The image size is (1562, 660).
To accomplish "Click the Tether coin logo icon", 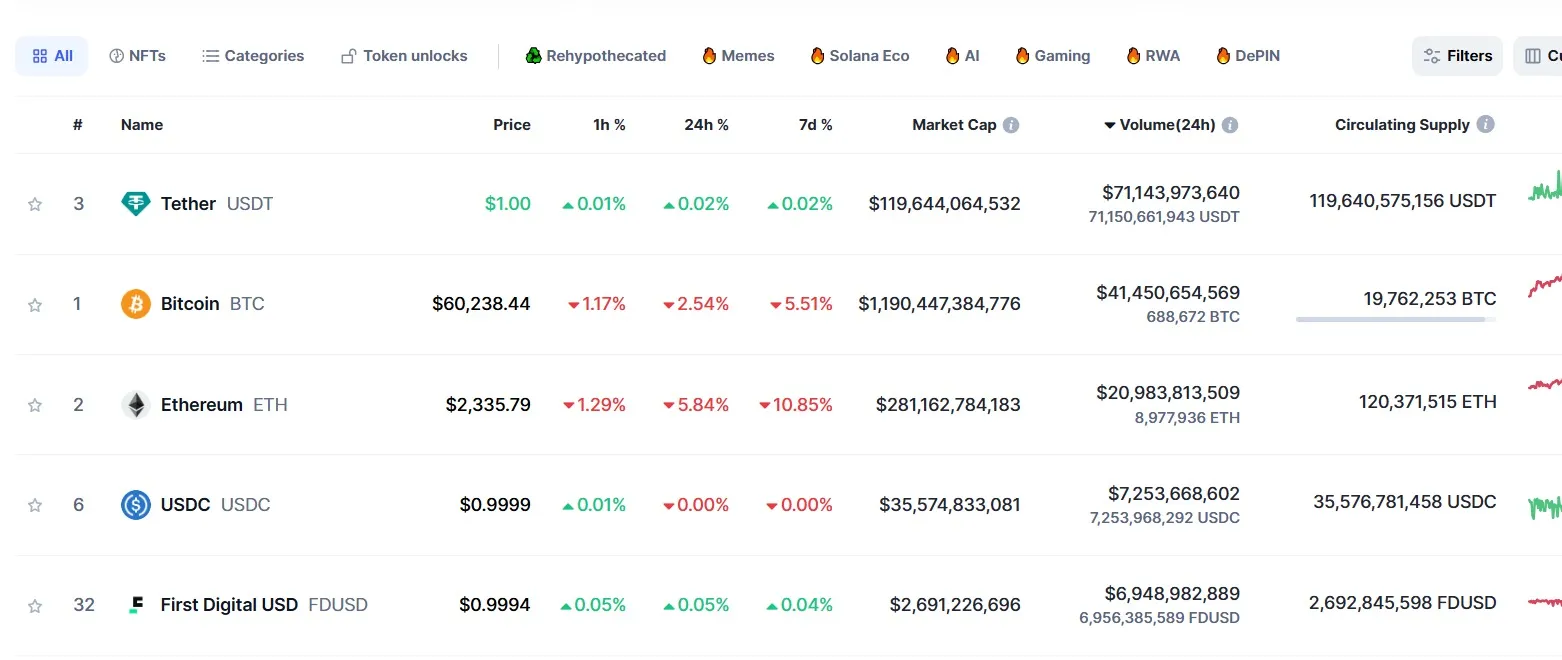I will (135, 204).
